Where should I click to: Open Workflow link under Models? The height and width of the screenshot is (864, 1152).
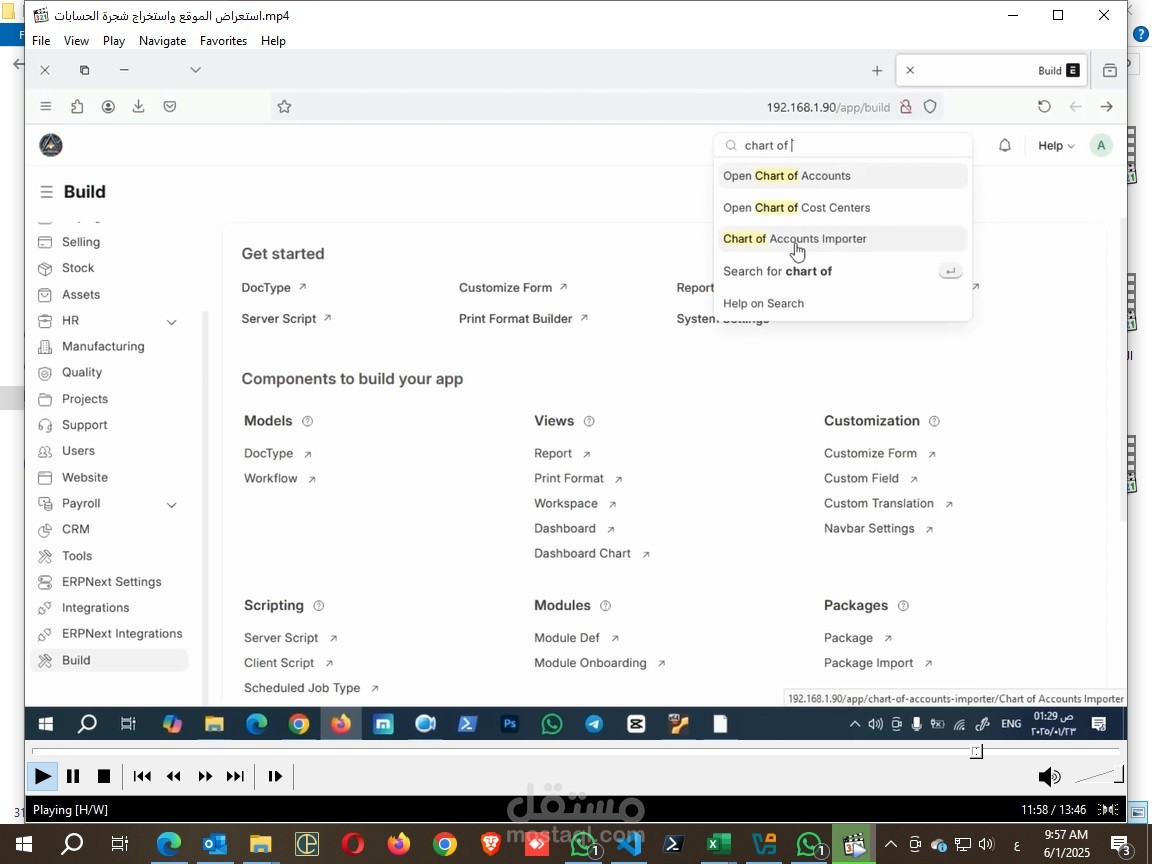click(280, 478)
